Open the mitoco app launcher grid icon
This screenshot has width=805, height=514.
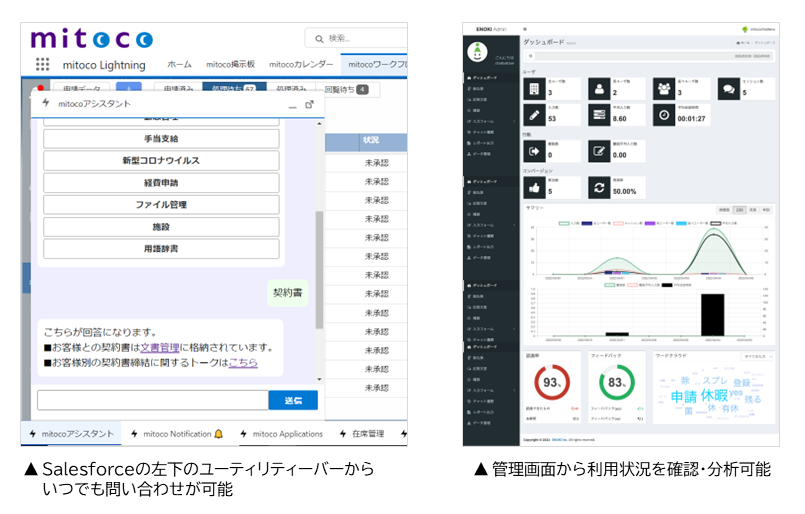[x=42, y=64]
